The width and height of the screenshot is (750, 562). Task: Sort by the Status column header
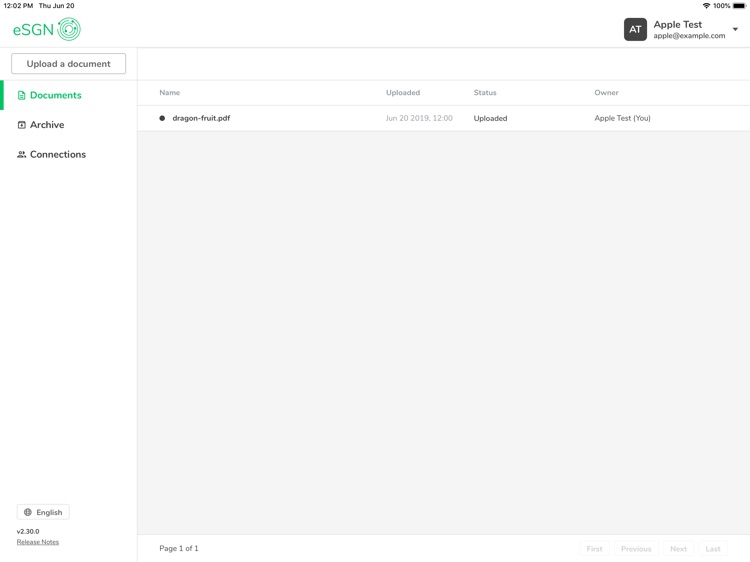[x=485, y=93]
